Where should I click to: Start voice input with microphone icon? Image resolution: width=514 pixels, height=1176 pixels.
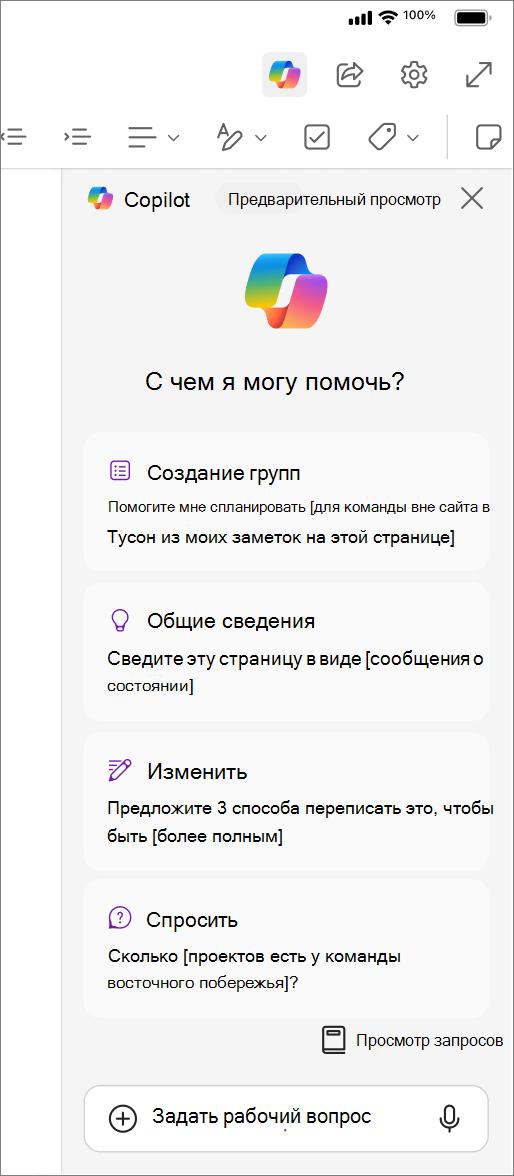[449, 1118]
